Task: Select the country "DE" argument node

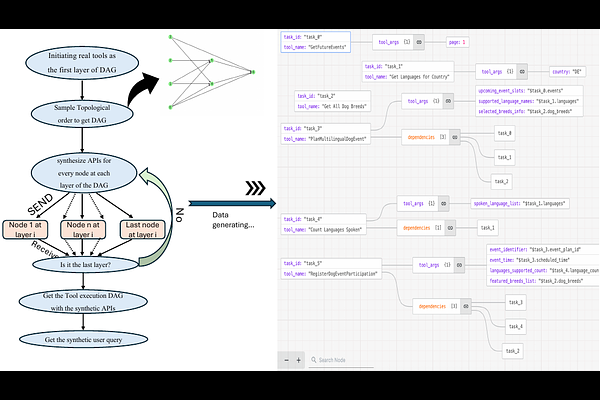Action: click(567, 72)
